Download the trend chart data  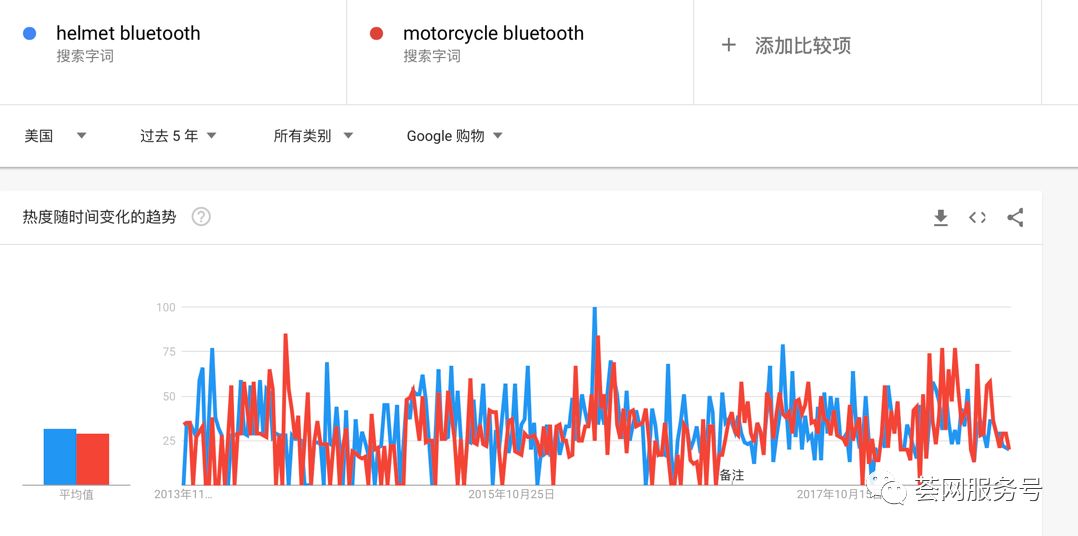940,218
